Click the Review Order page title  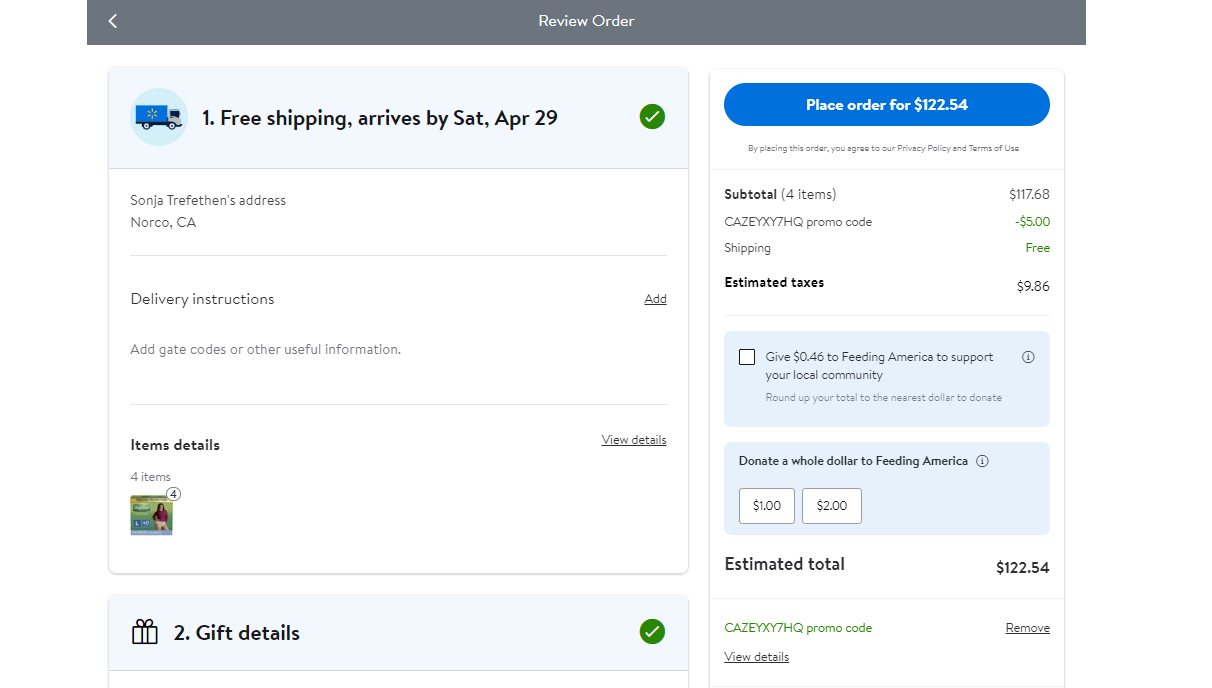(586, 21)
